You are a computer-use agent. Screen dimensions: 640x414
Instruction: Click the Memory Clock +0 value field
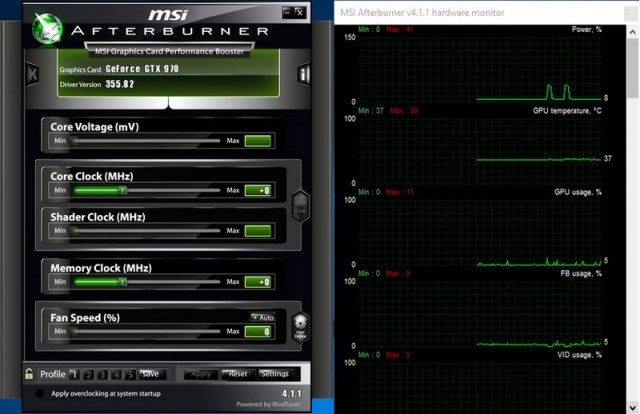(258, 282)
